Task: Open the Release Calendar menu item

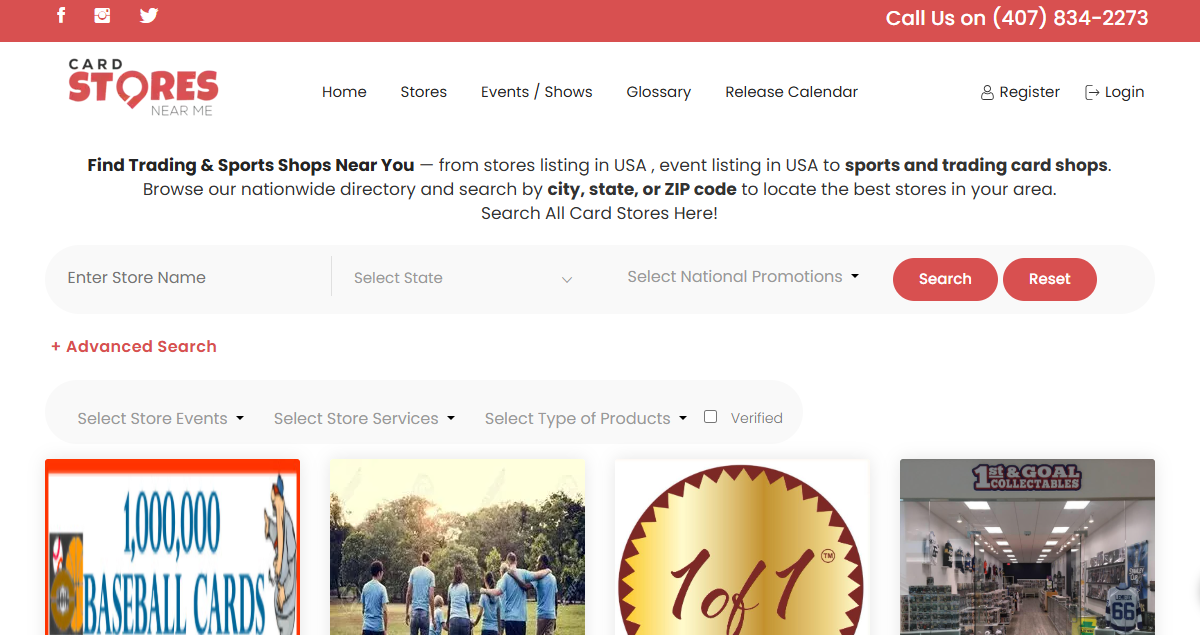Action: click(x=791, y=91)
